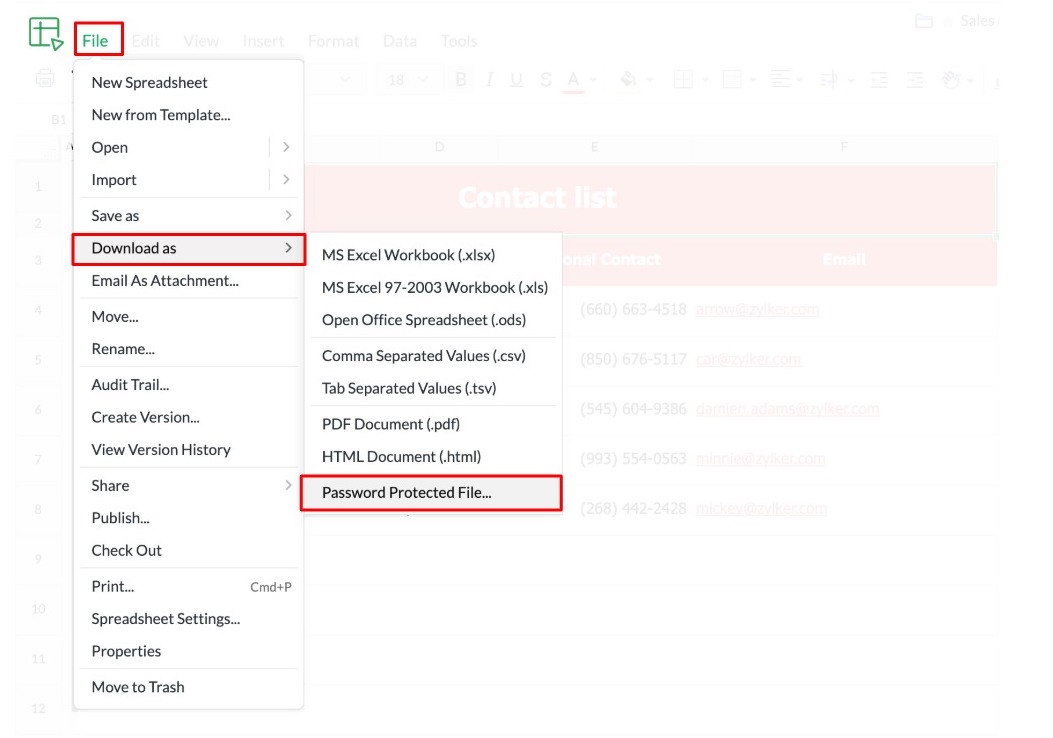Select Rename... menu item
Viewport: 1053px width, 738px height.
coord(189,349)
